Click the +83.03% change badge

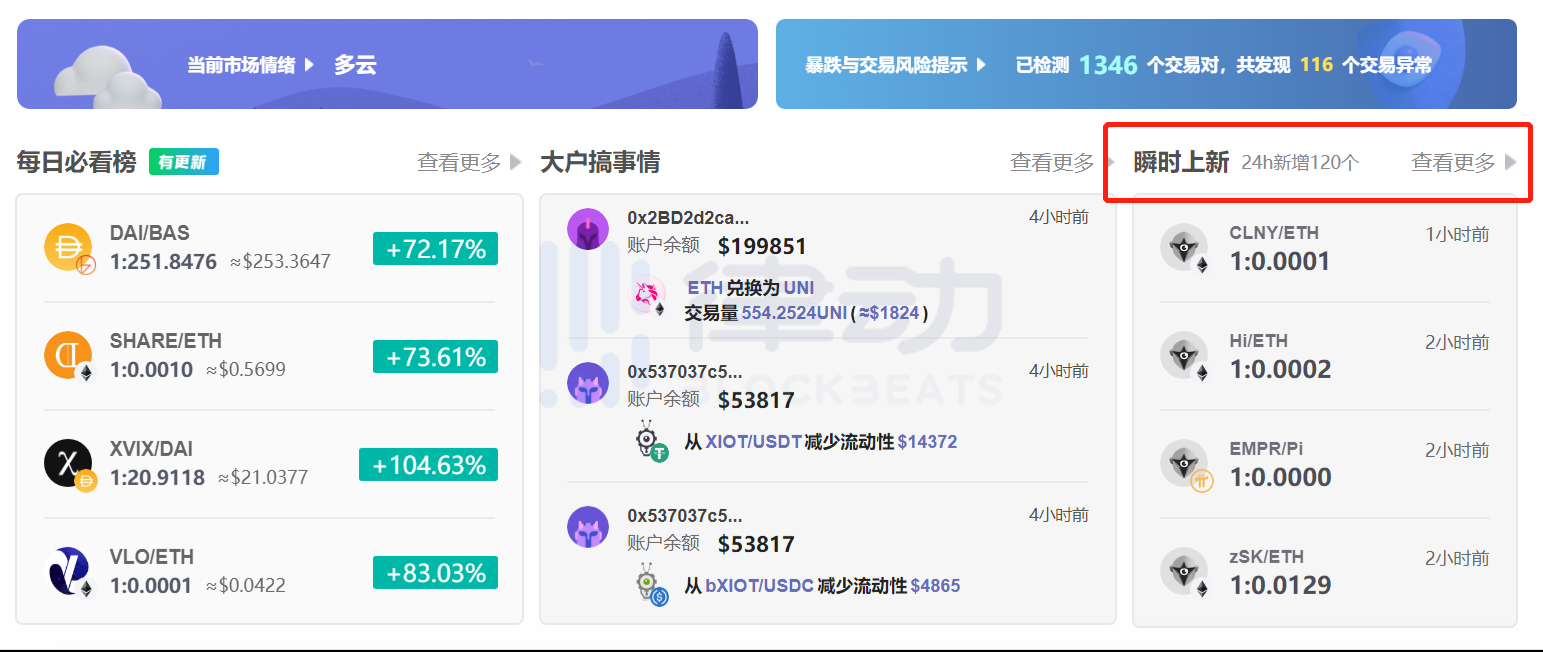tap(435, 573)
